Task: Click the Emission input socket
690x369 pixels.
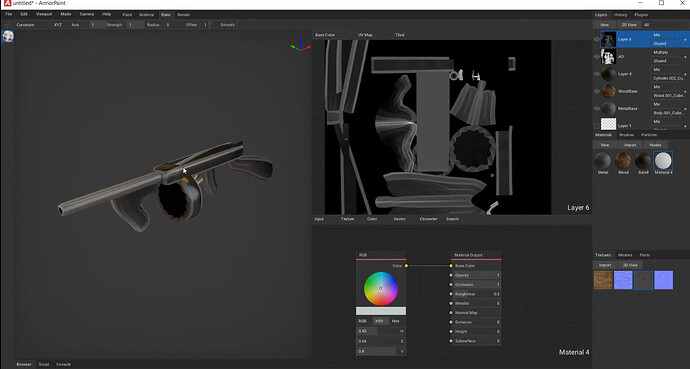Action: [x=451, y=322]
